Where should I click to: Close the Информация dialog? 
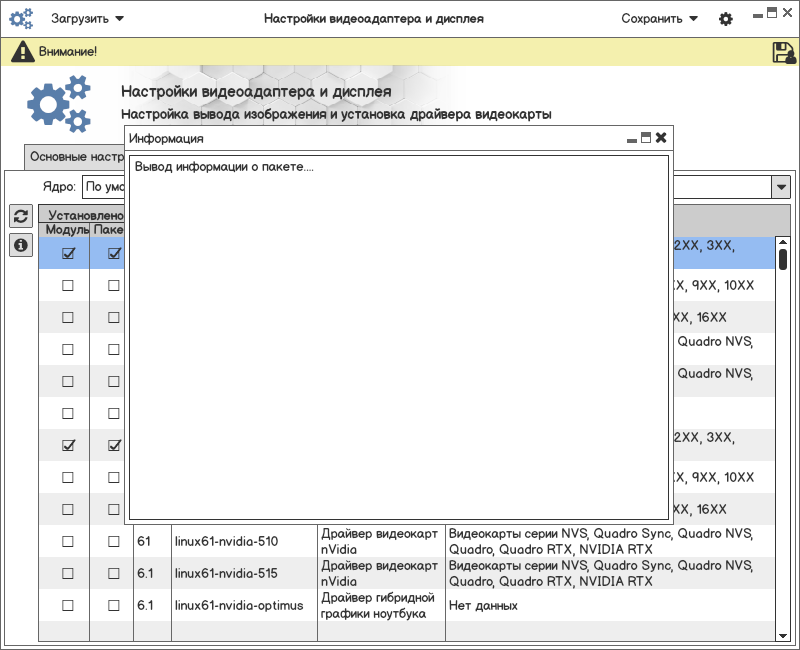(x=661, y=138)
